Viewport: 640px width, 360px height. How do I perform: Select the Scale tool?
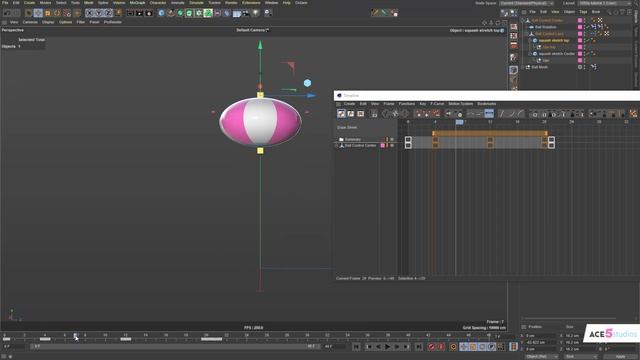pos(48,13)
